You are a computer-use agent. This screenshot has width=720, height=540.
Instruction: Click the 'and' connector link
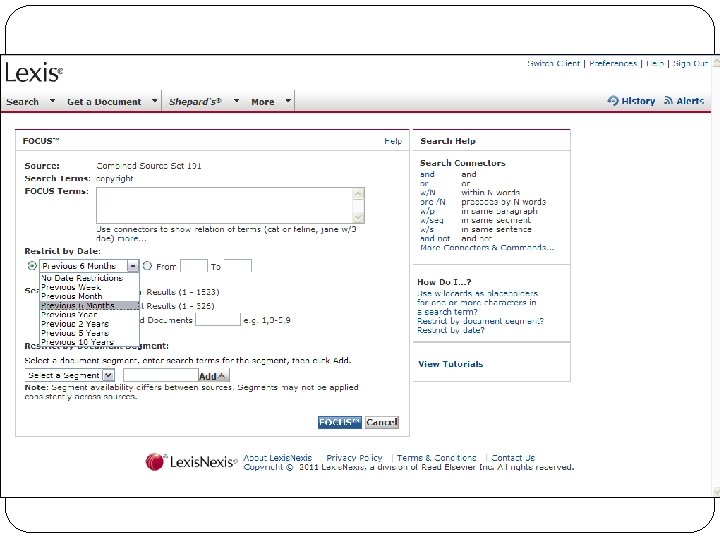(x=427, y=174)
